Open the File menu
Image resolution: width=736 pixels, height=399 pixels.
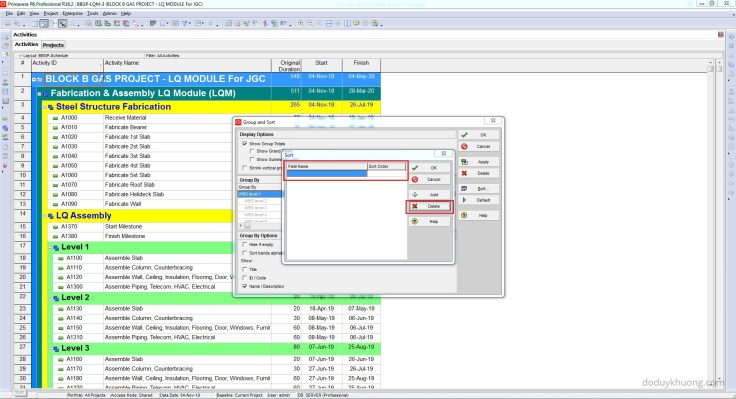tap(9, 14)
